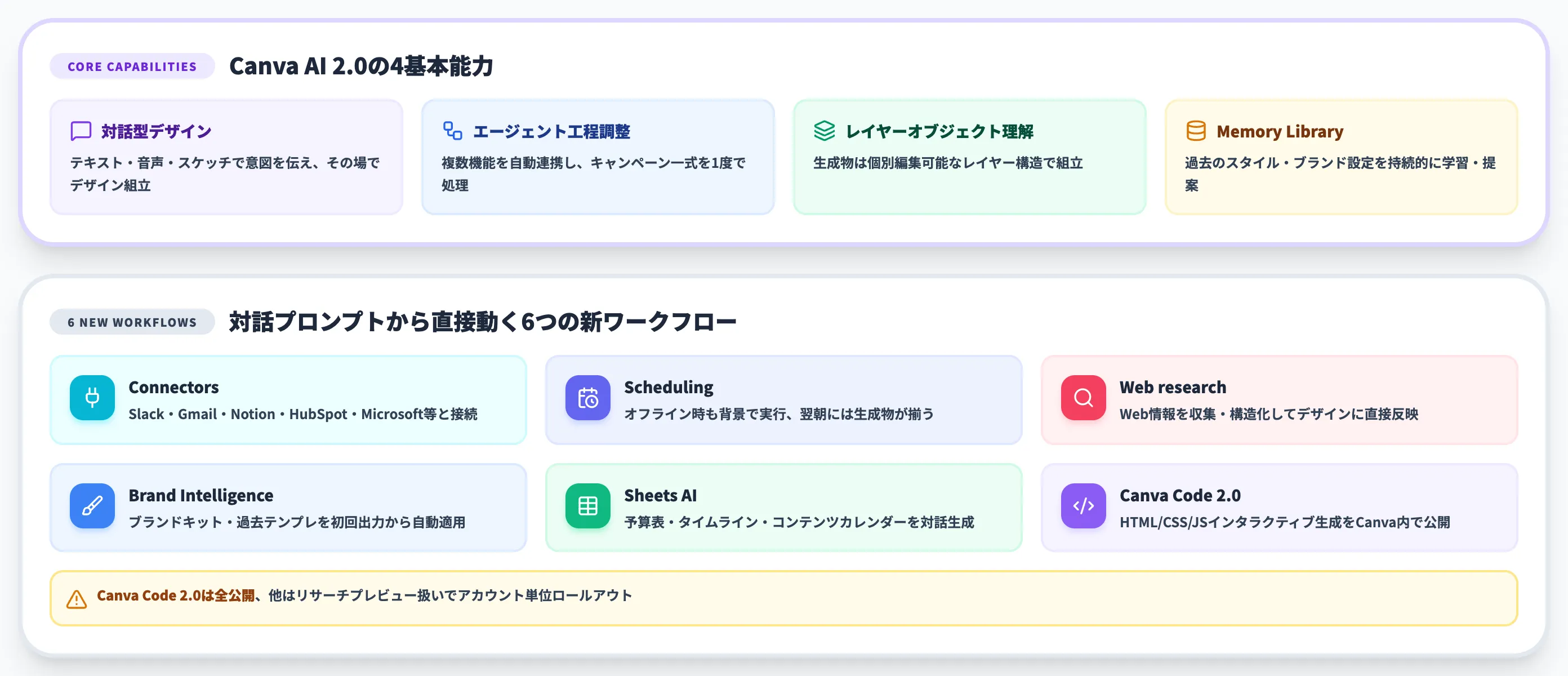Click the 生成物は個別編集可能なレイヤー構造で組立 text

pos(948,163)
